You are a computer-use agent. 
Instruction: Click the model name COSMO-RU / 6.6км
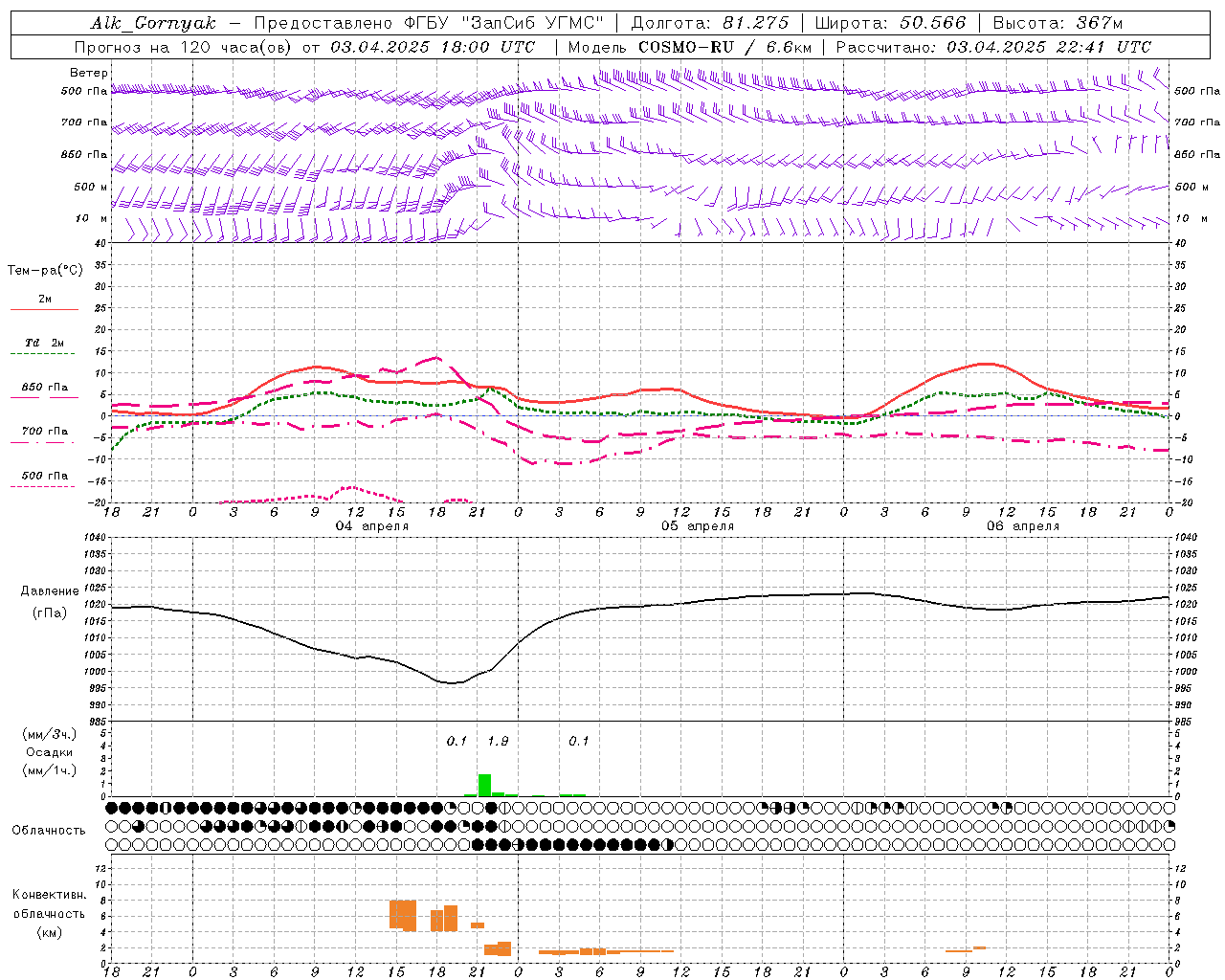click(x=724, y=47)
